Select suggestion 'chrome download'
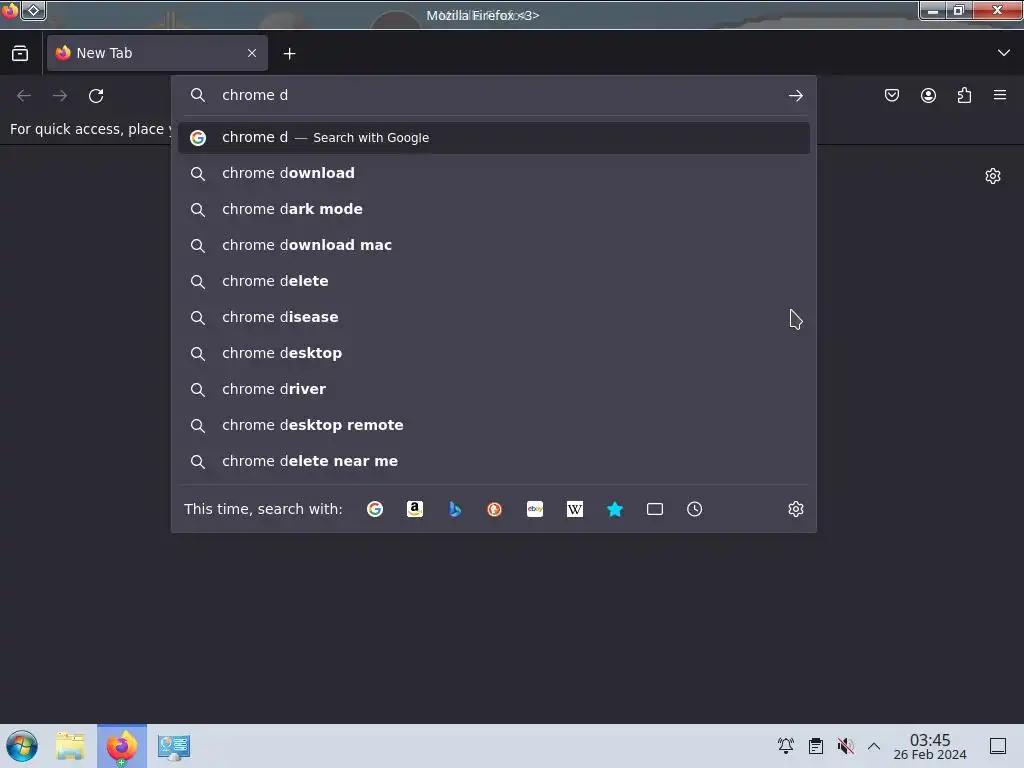This screenshot has height=768, width=1024. [494, 173]
